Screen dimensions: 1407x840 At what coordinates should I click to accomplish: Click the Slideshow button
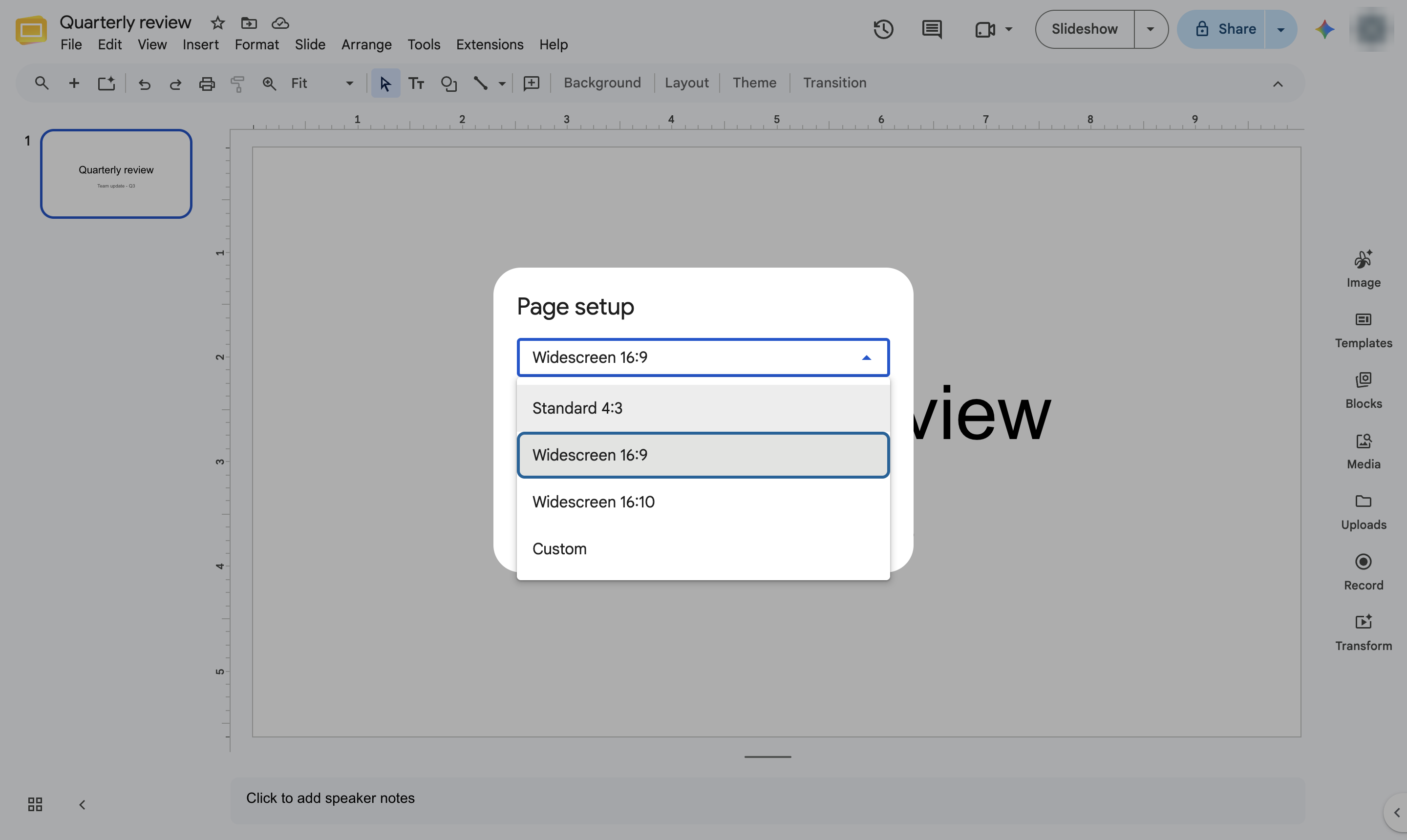click(1084, 29)
